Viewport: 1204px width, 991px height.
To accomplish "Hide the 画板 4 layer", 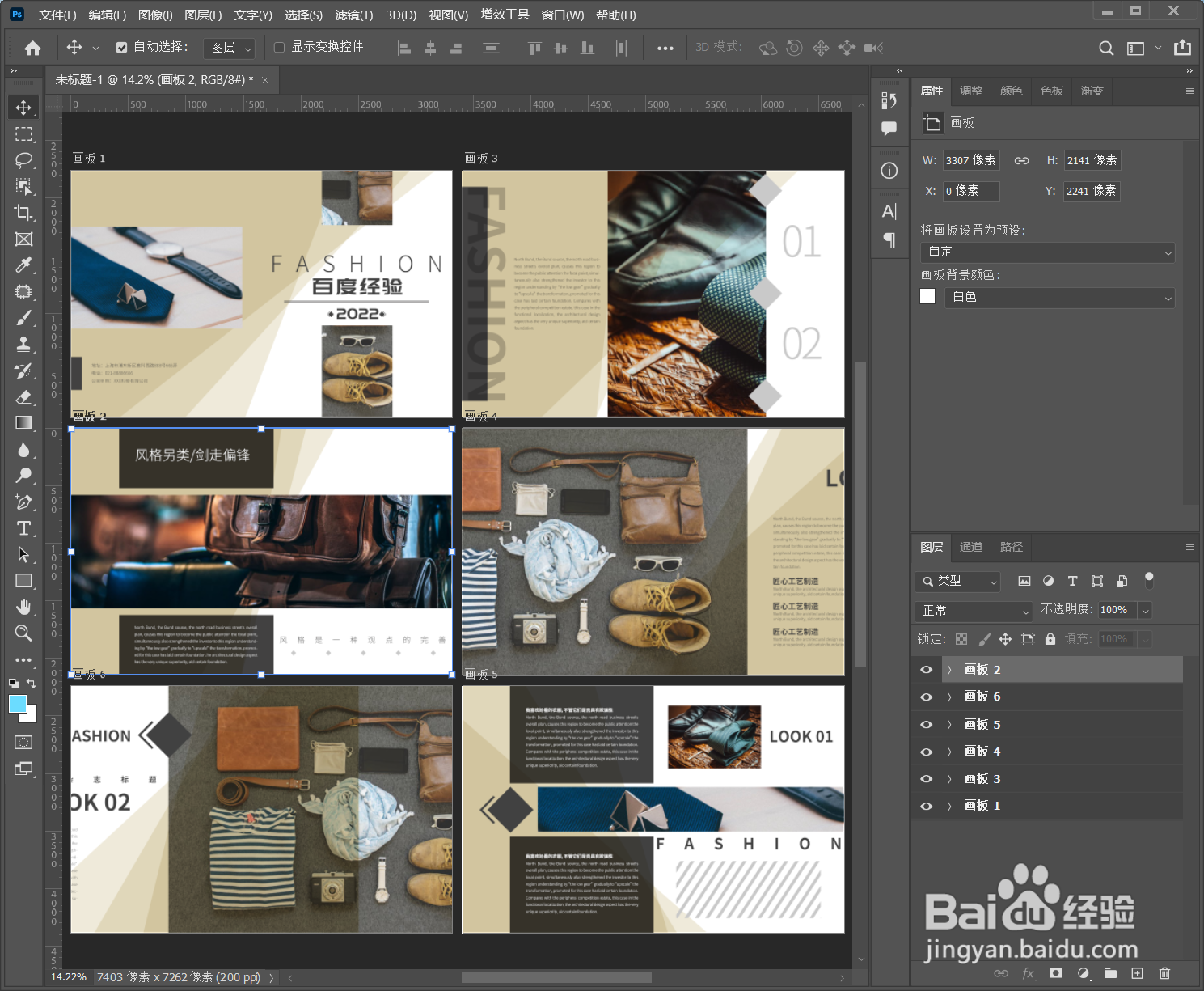I will pyautogui.click(x=927, y=752).
